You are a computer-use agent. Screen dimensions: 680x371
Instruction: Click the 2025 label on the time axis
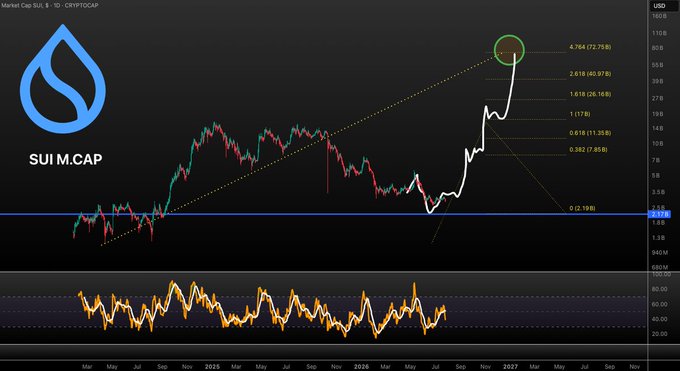212,367
